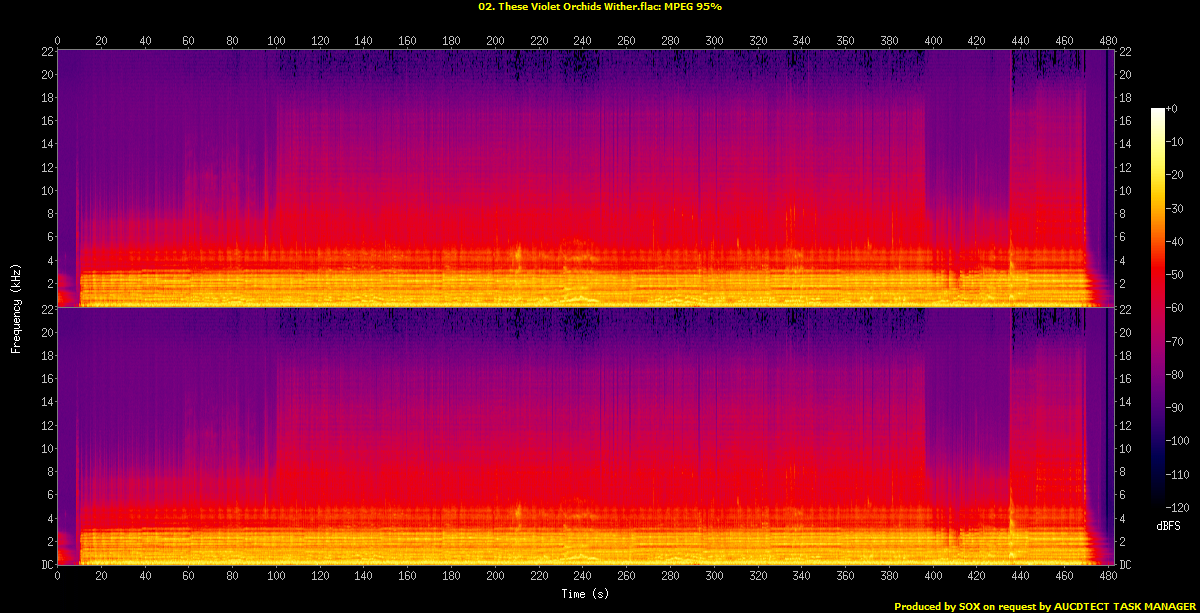Click the bright spot near 210s in upper channel
The width and height of the screenshot is (1200, 613).
coord(517,253)
